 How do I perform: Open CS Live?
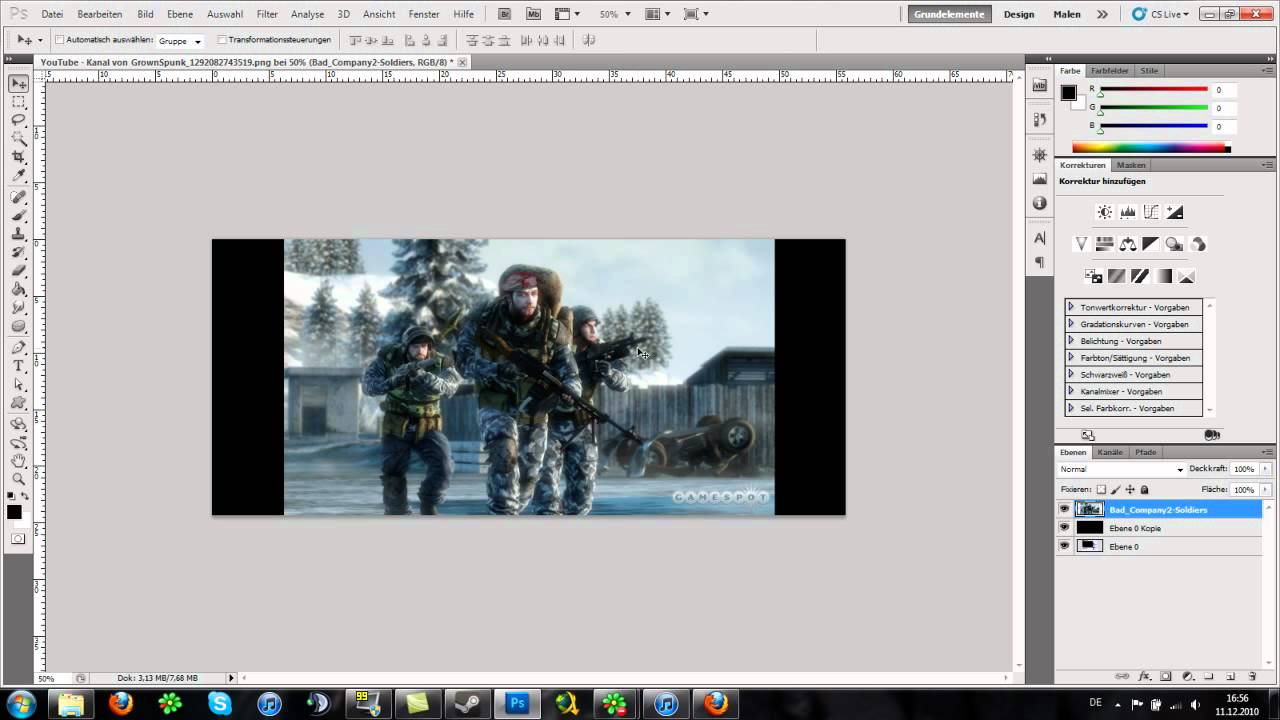(1160, 14)
